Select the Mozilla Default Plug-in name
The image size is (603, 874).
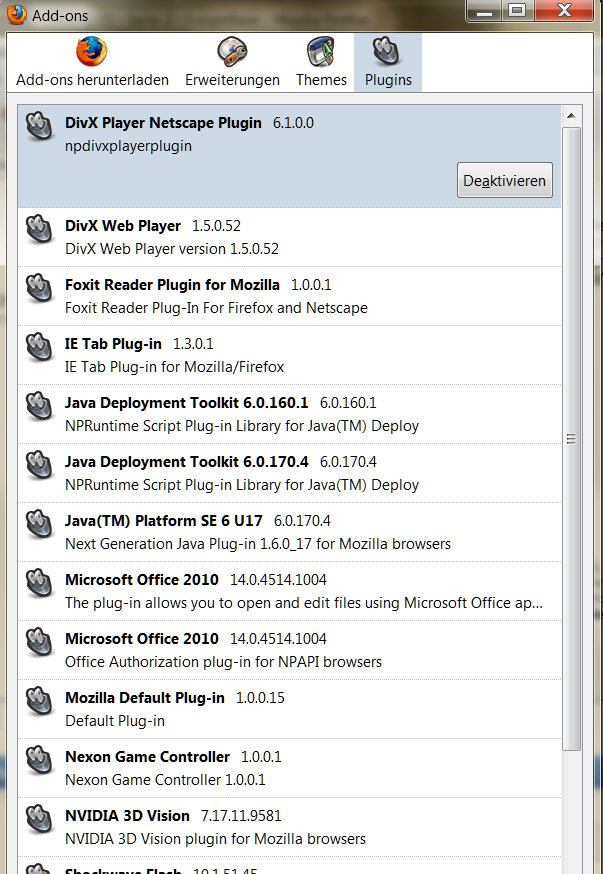(x=145, y=698)
